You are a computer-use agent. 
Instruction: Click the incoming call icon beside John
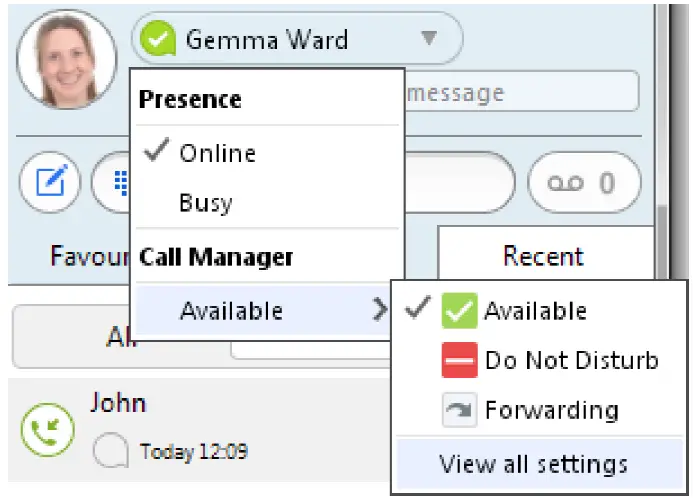(x=45, y=429)
